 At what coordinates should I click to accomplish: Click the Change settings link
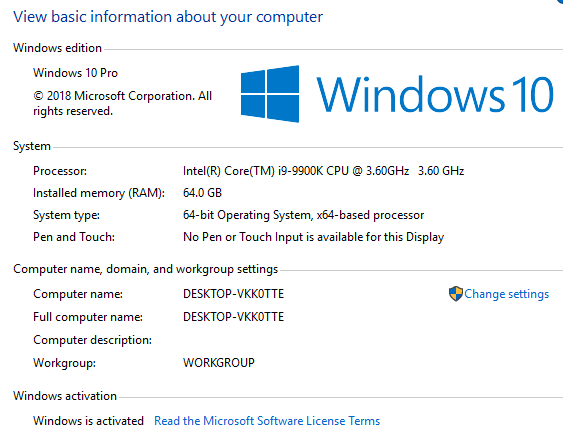[506, 294]
